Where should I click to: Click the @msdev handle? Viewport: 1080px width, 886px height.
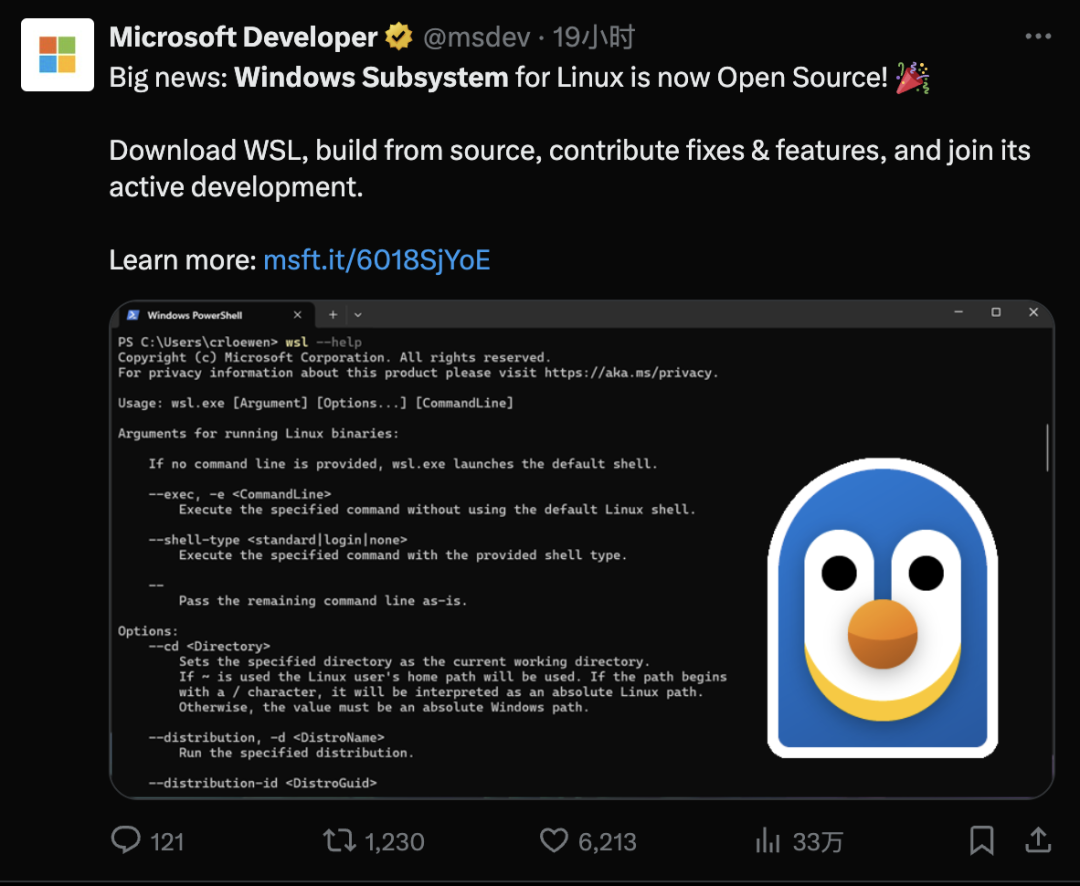coord(477,38)
